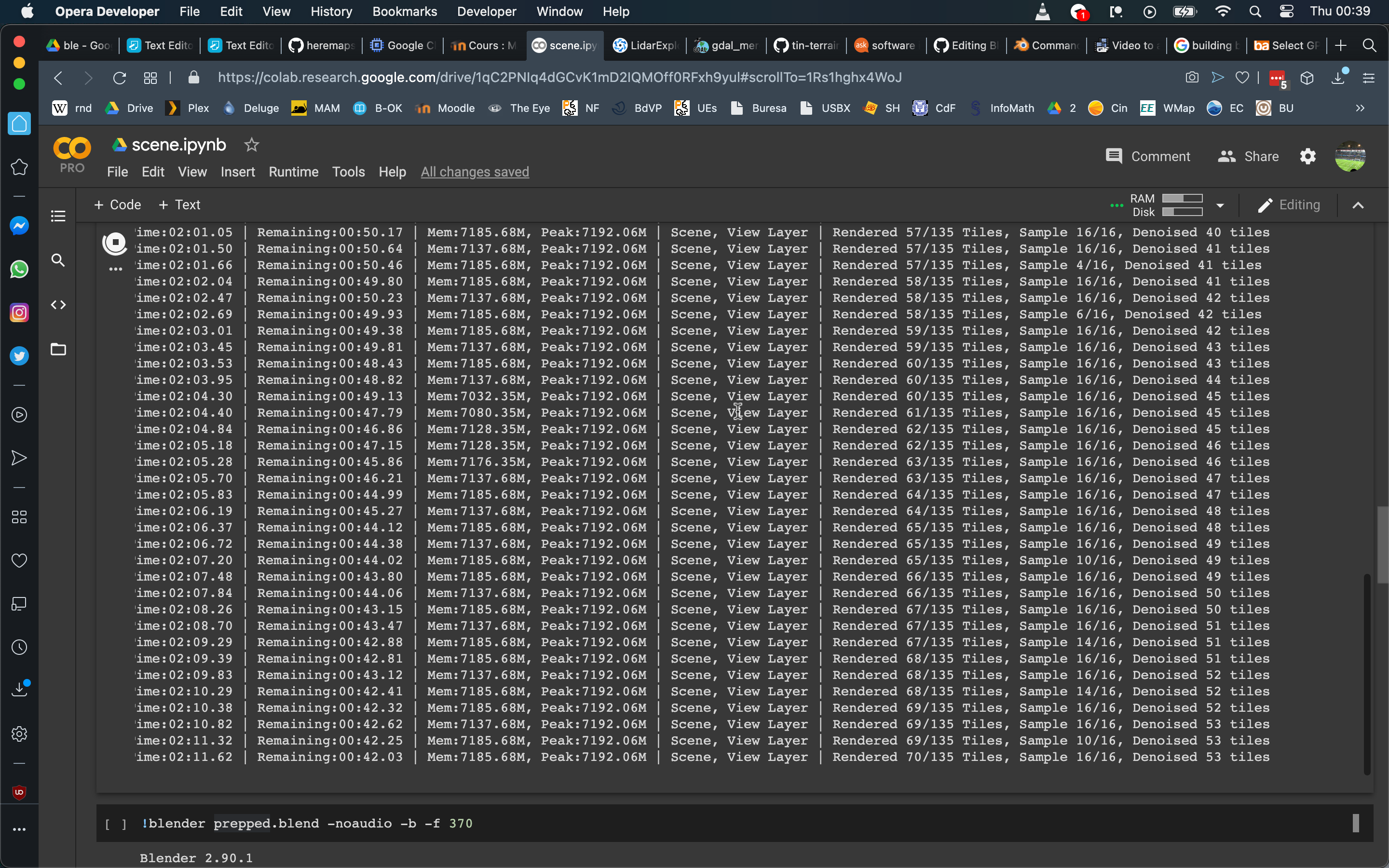Screen dimensions: 1389x868
Task: Open WhatsApp in Opera sidebar
Action: click(x=19, y=269)
